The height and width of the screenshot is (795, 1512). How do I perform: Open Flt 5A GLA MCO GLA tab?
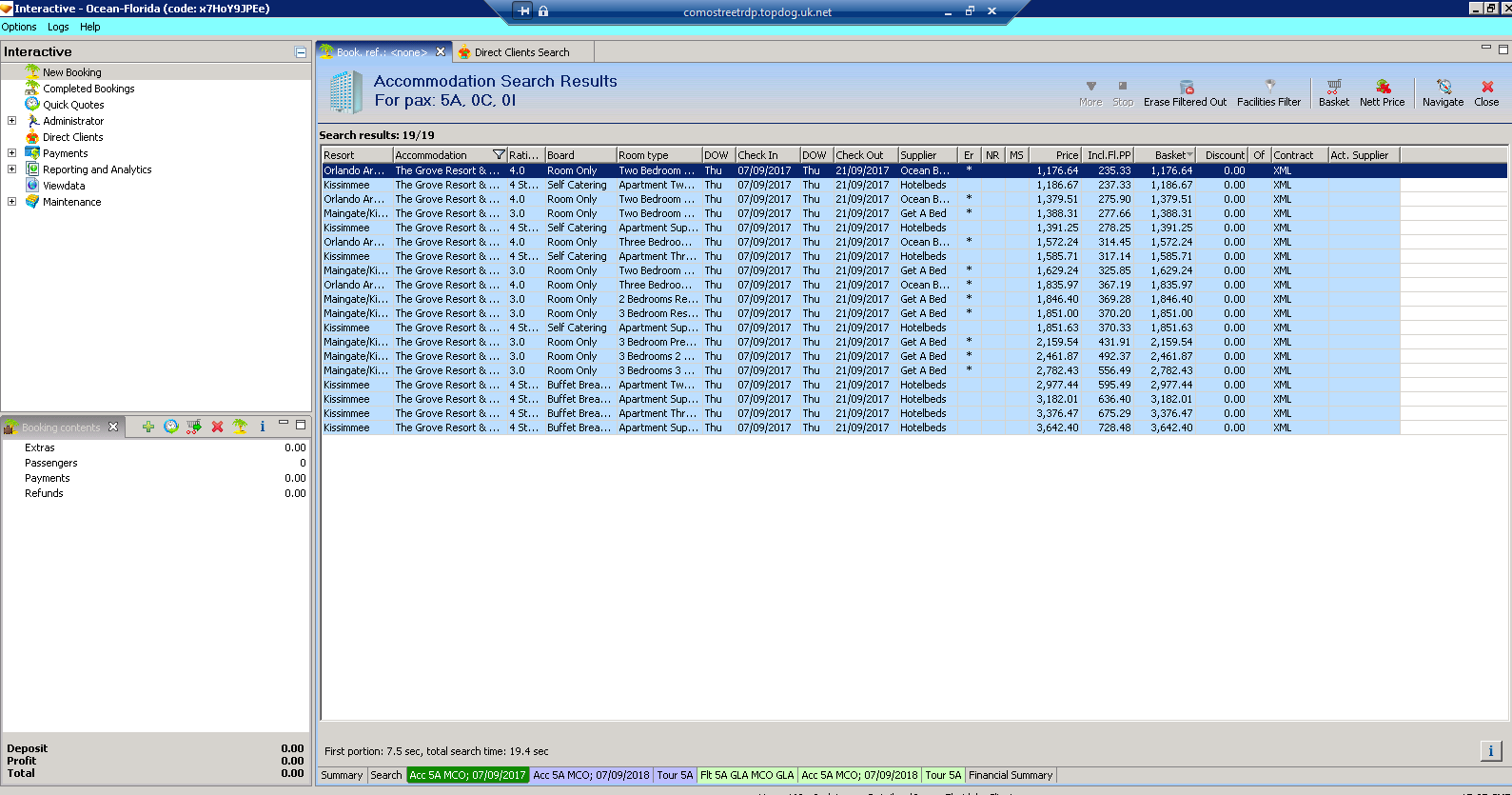(747, 775)
